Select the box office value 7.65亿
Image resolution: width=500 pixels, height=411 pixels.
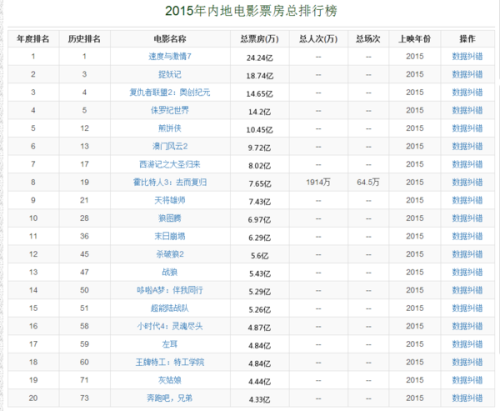tap(260, 184)
